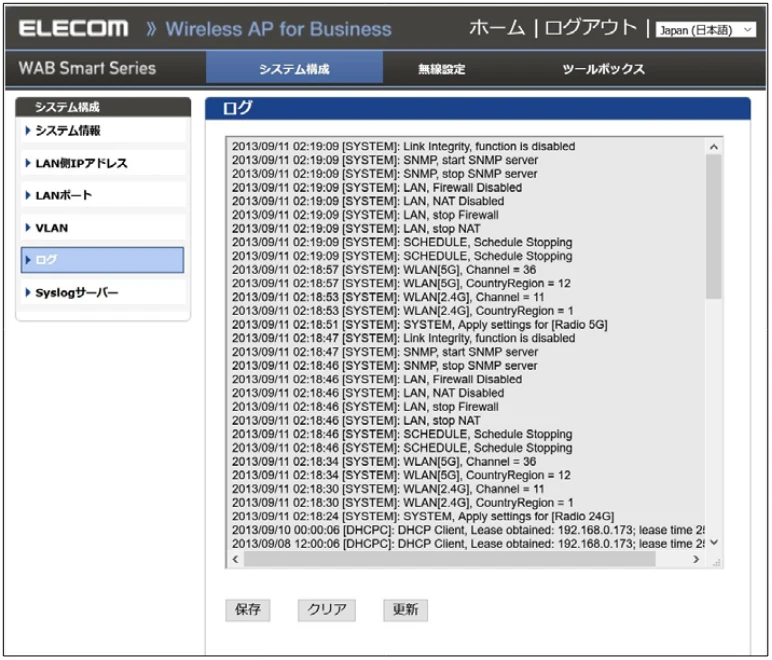Viewport: 772px width, 660px height.
Task: Click log line 02:18:57 'WLAN[5G], Channel = 36'
Action: (384, 270)
